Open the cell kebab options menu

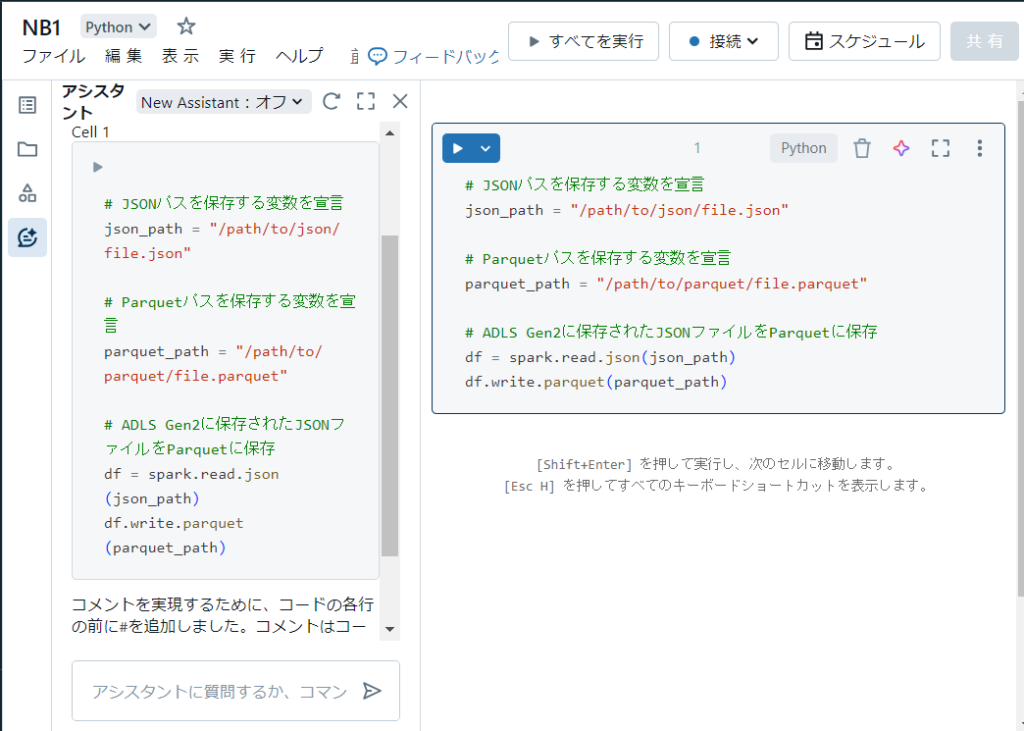[979, 148]
